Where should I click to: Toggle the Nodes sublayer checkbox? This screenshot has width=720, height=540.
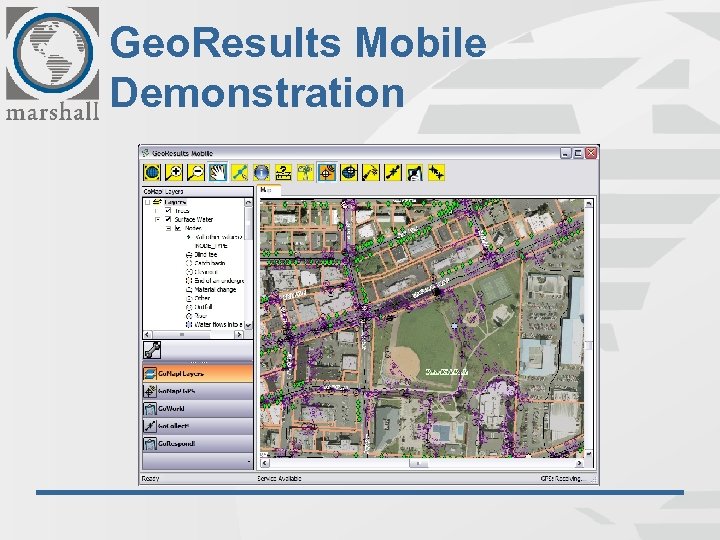pyautogui.click(x=179, y=228)
